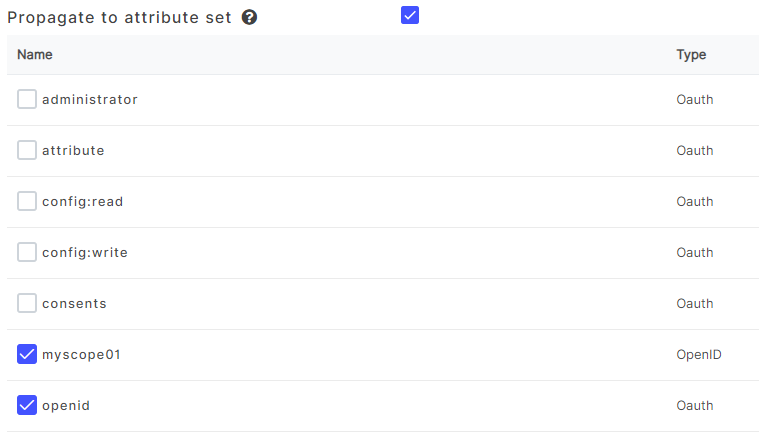
Task: Click the help icon beside Propagate to attribute set
Action: pos(250,18)
